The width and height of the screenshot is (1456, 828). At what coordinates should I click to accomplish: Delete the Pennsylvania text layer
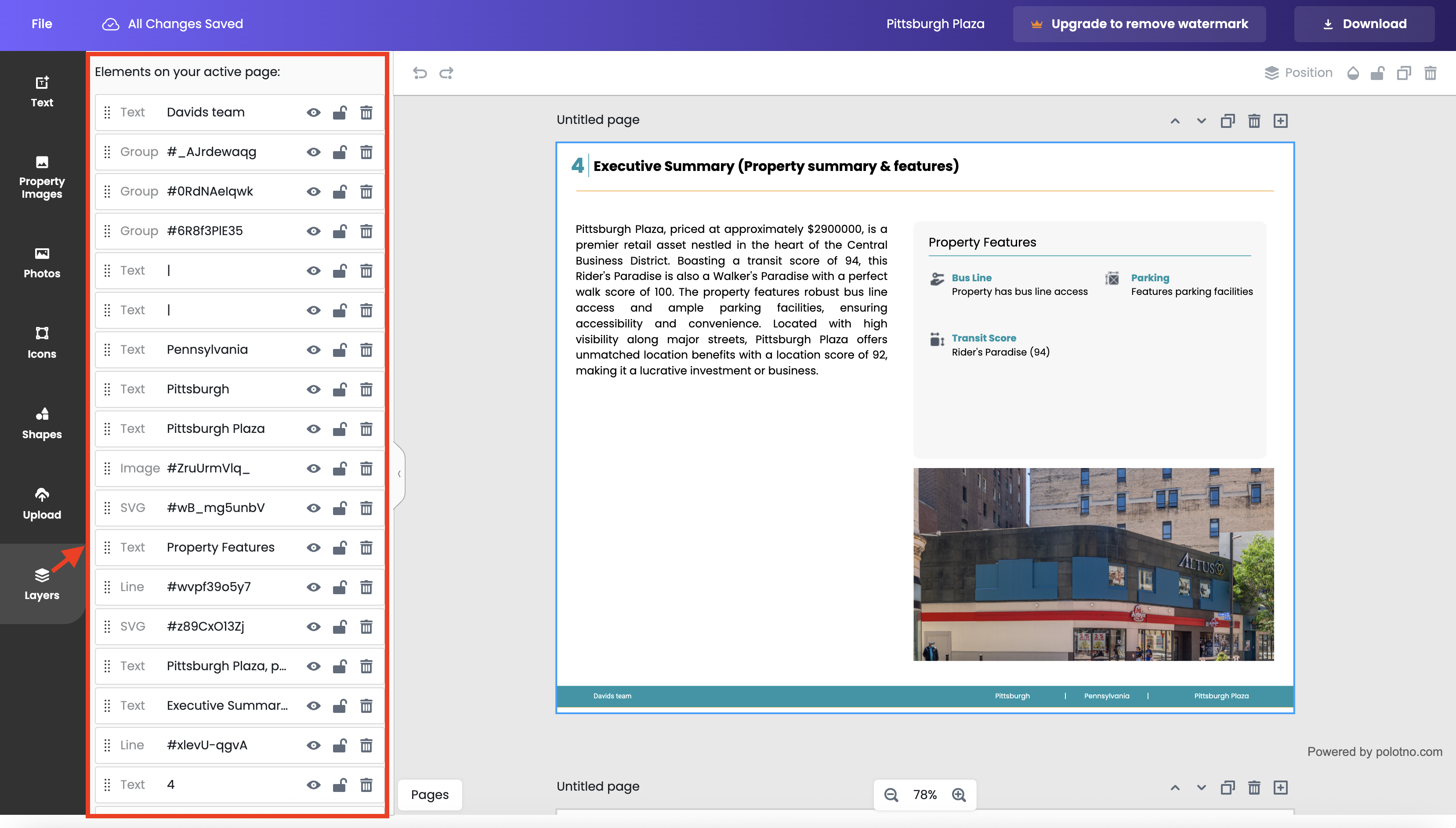click(x=366, y=350)
